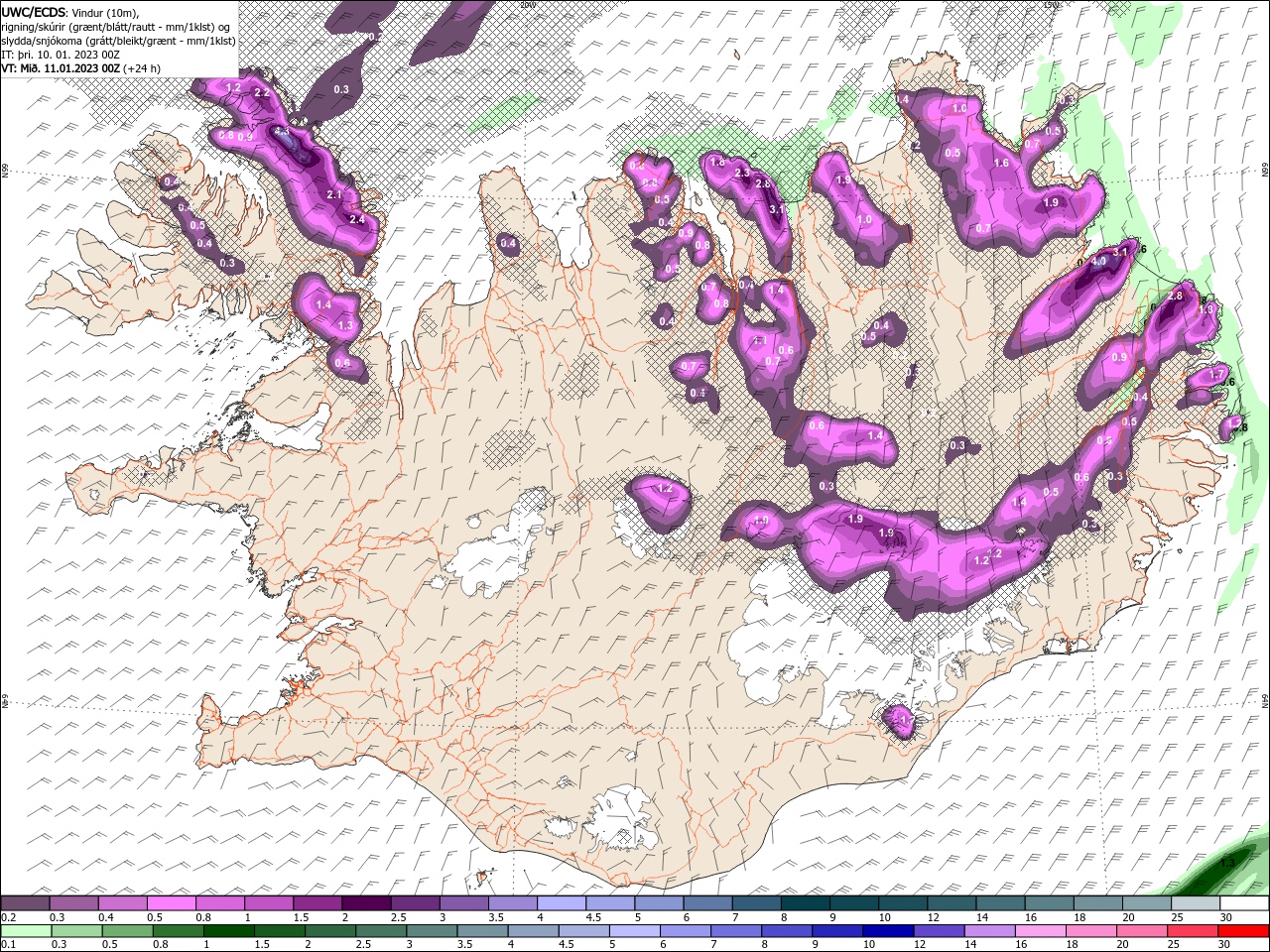The height and width of the screenshot is (952, 1270).
Task: Click the 'VT: Mið. 11.01.2023 00Z (+24 h)' line
Action: pyautogui.click(x=81, y=68)
